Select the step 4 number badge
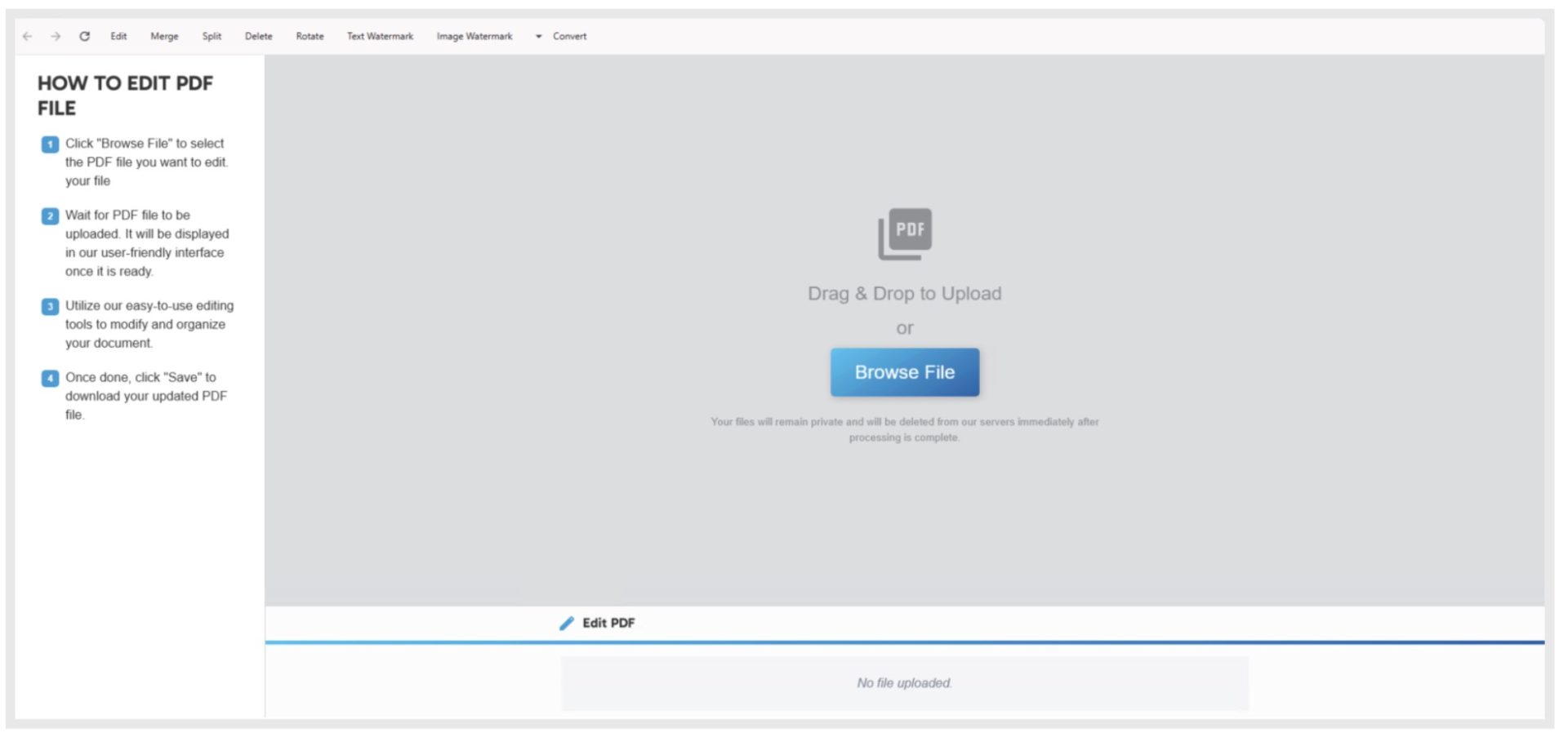Screen dimensions: 1568x737 pyautogui.click(x=50, y=379)
